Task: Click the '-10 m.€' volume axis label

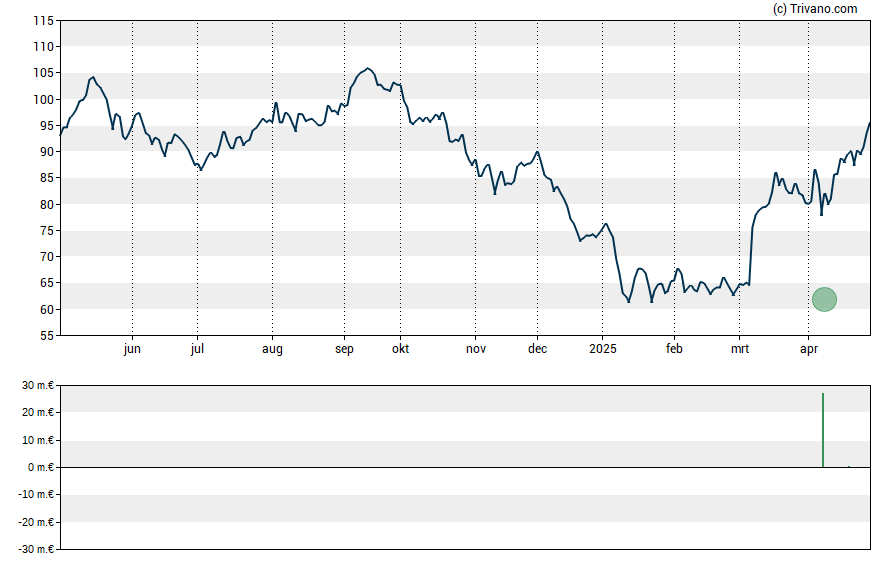Action: tap(36, 494)
